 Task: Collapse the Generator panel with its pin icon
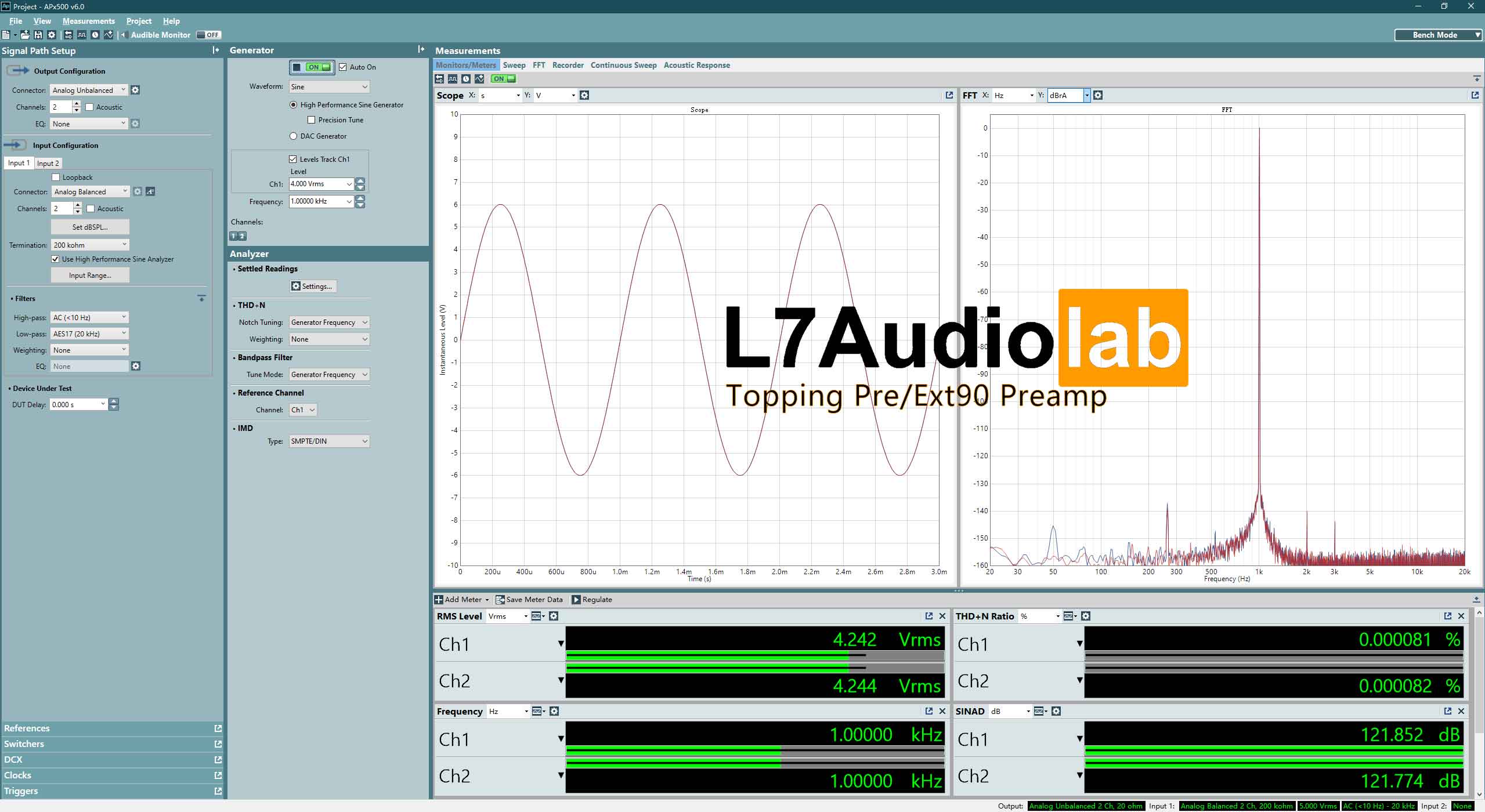(x=421, y=50)
